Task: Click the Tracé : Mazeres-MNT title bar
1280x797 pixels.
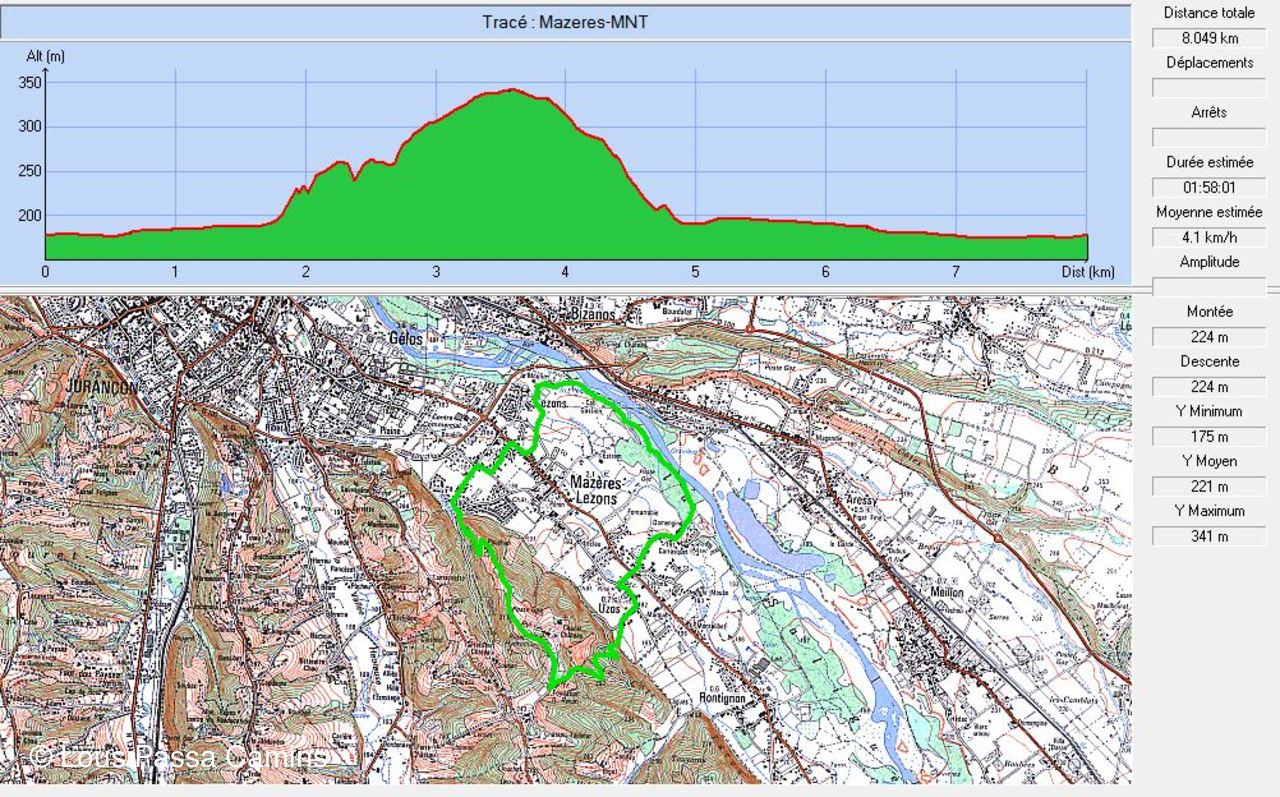Action: pos(565,22)
